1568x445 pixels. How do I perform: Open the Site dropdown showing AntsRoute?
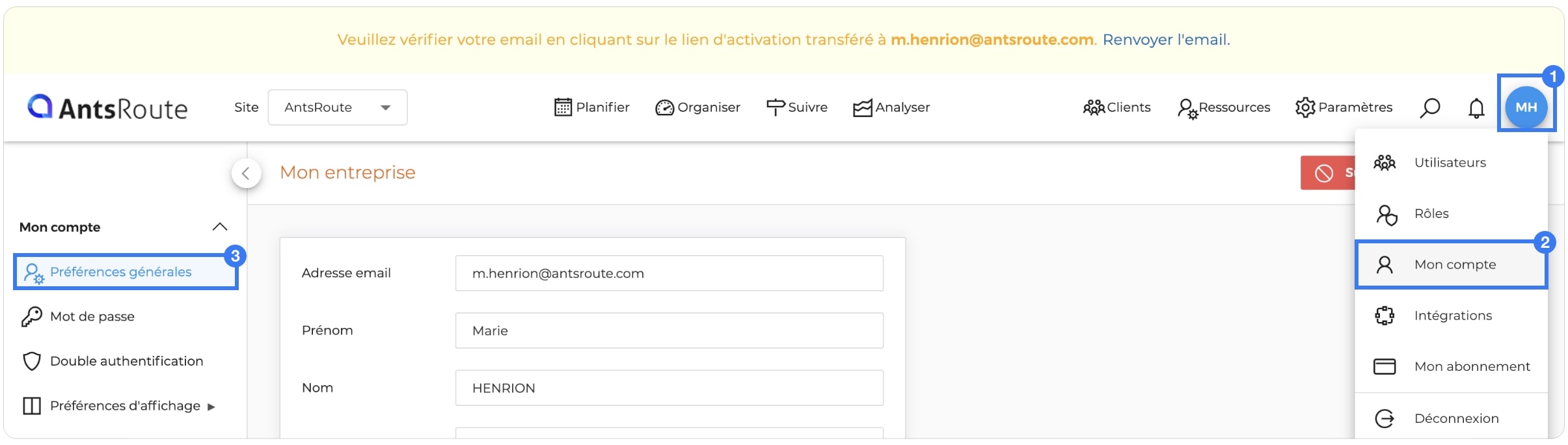[338, 107]
